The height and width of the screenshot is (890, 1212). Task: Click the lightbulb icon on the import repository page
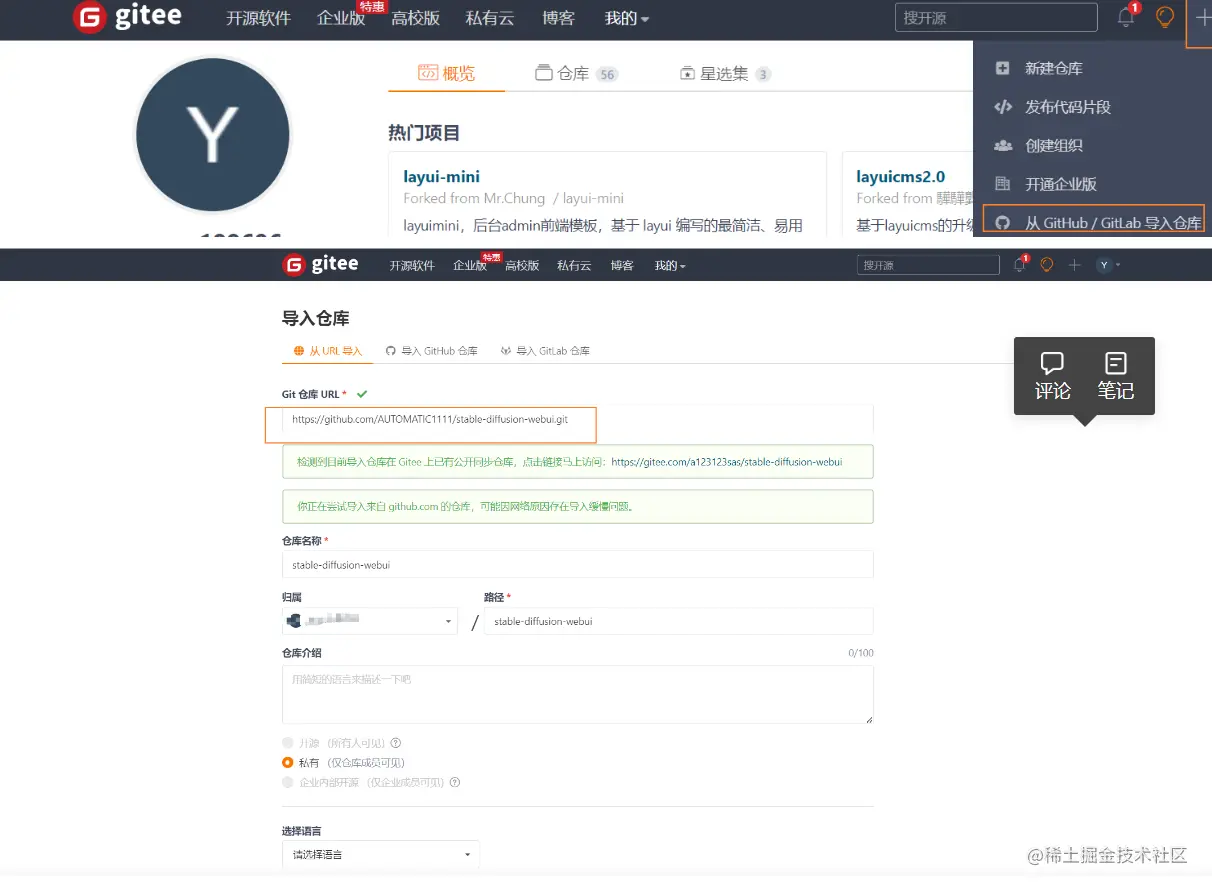pyautogui.click(x=1047, y=264)
